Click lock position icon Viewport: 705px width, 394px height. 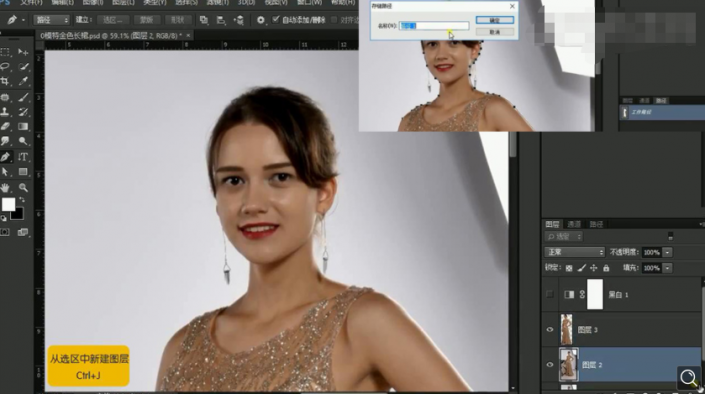(593, 268)
